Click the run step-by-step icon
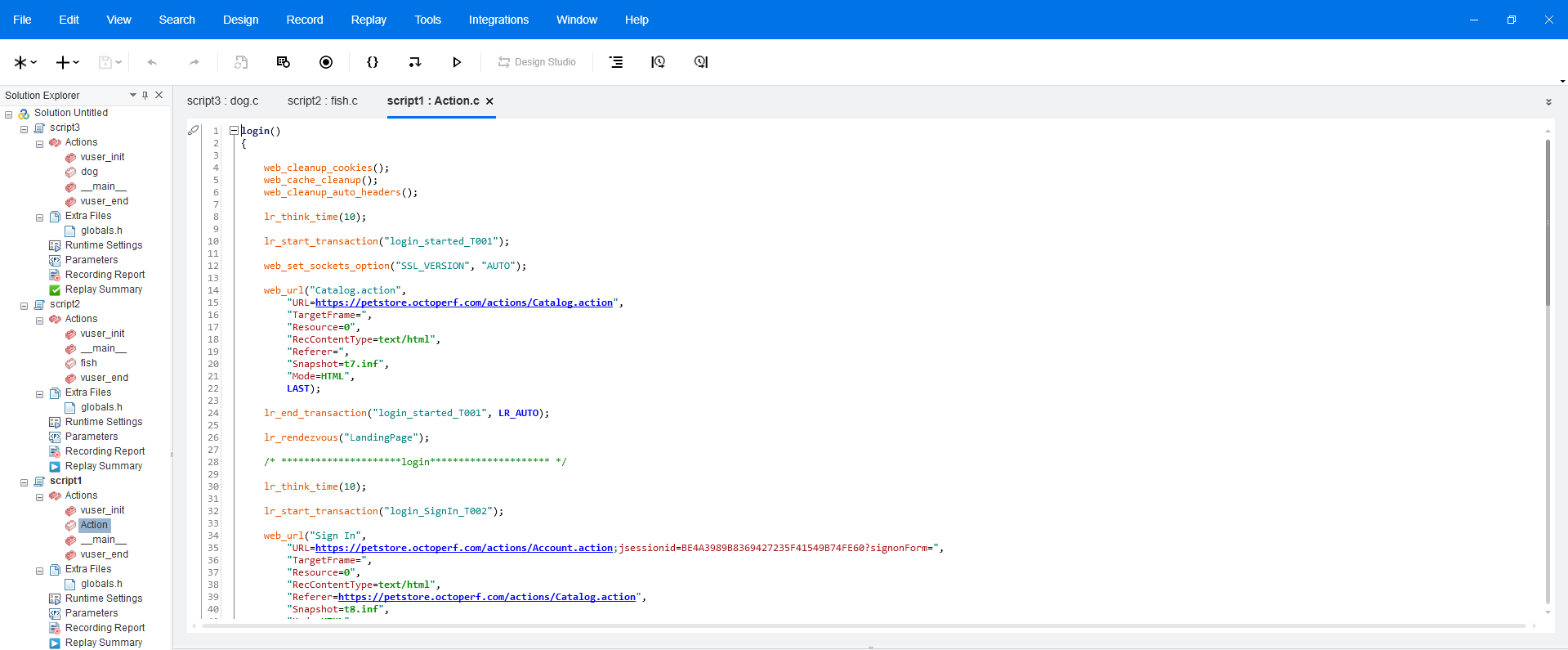Screen dimensions: 1568x650 pyautogui.click(x=415, y=62)
